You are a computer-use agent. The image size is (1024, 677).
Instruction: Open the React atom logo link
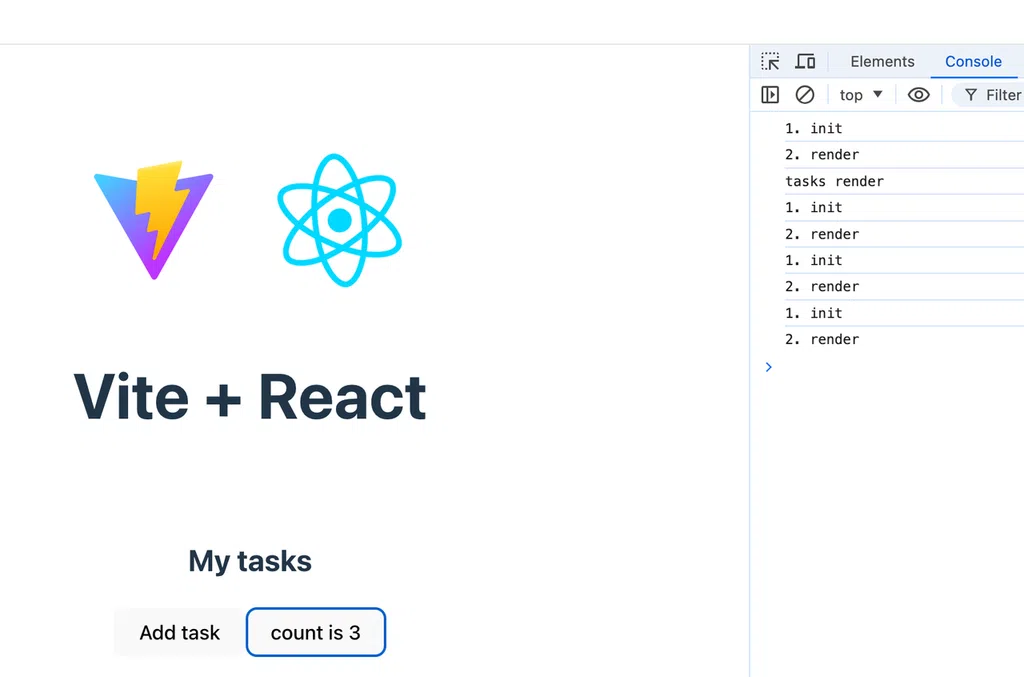(x=340, y=220)
